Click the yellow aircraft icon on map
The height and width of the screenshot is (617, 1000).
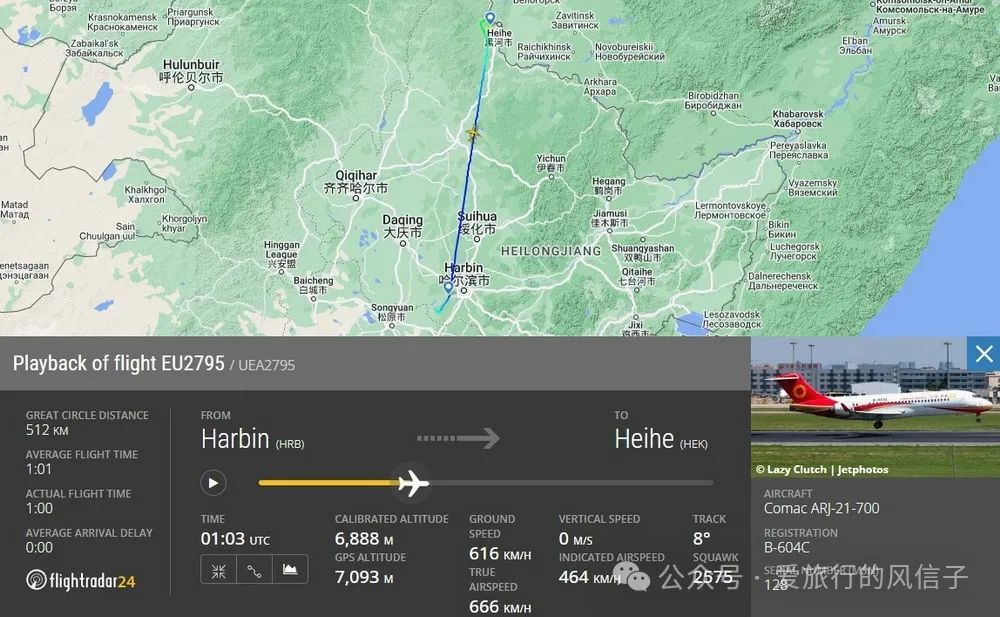click(x=472, y=133)
